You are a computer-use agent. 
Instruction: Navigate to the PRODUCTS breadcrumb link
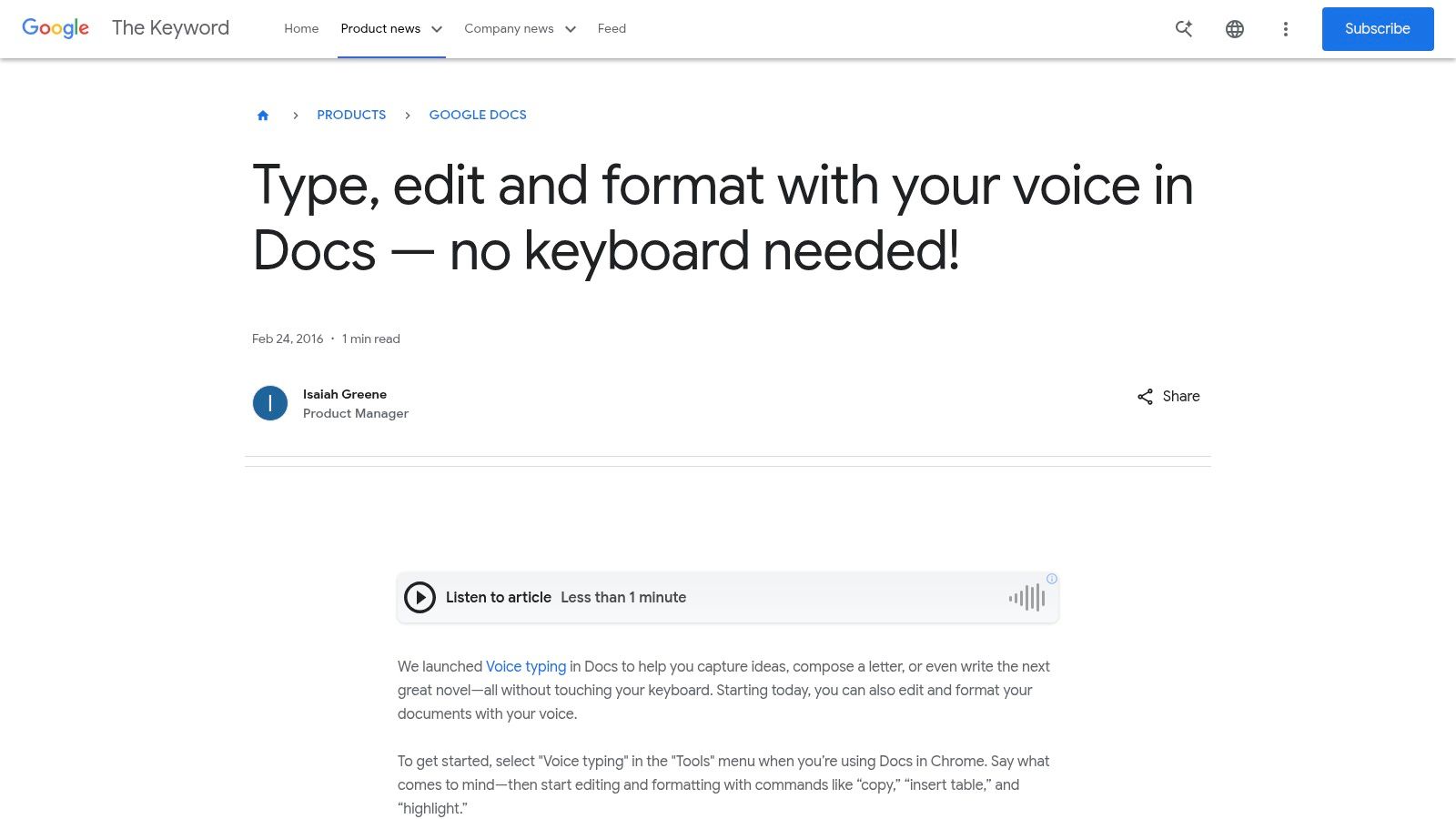[351, 115]
